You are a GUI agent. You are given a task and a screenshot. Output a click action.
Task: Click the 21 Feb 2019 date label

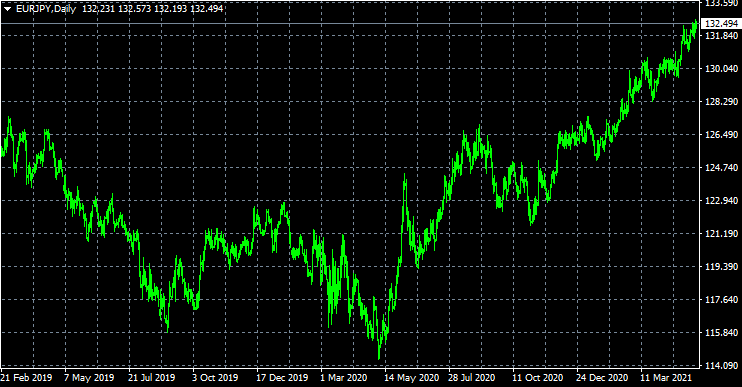[26, 378]
